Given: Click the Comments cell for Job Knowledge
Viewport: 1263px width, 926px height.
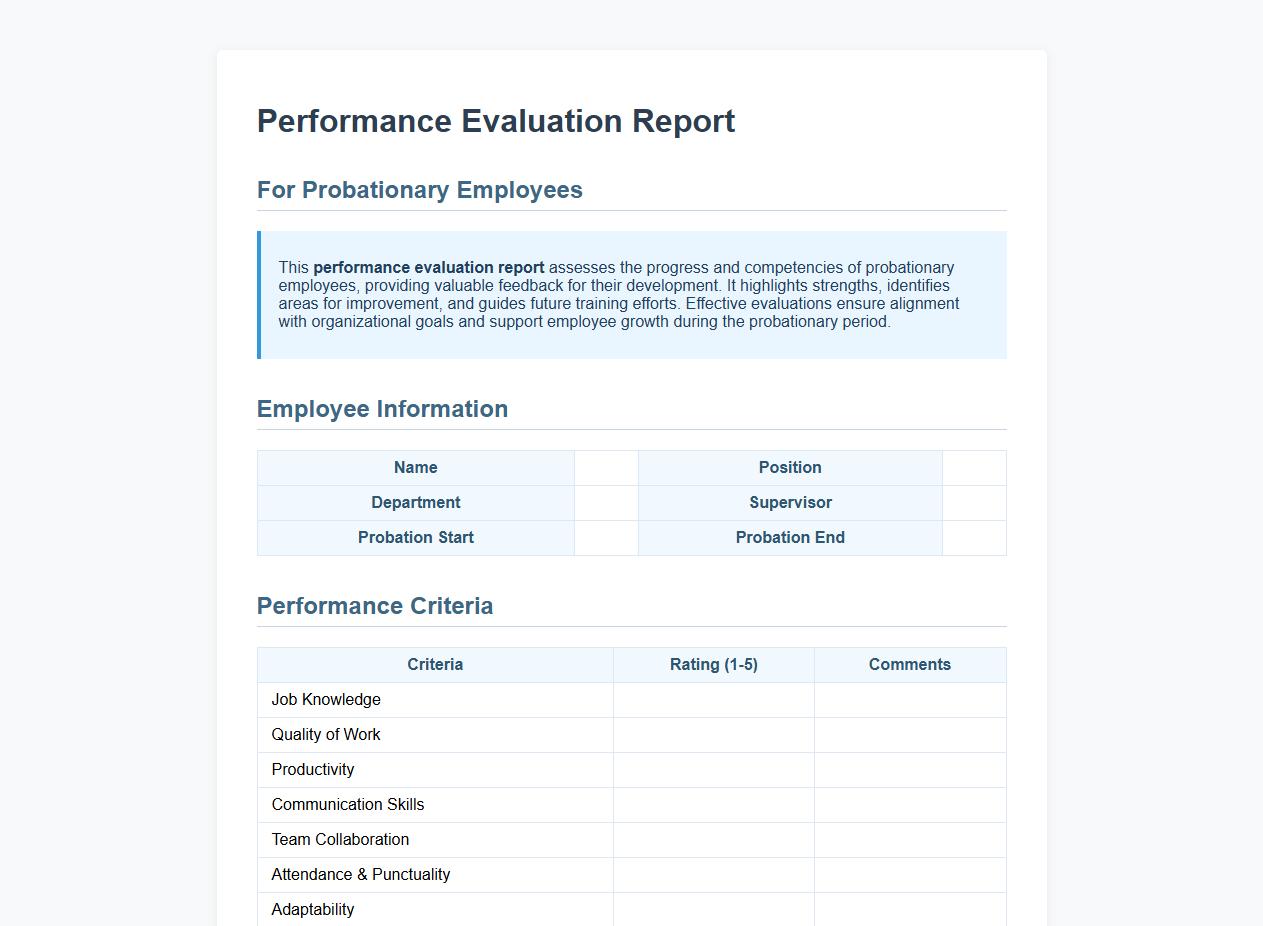Looking at the screenshot, I should pyautogui.click(x=909, y=699).
